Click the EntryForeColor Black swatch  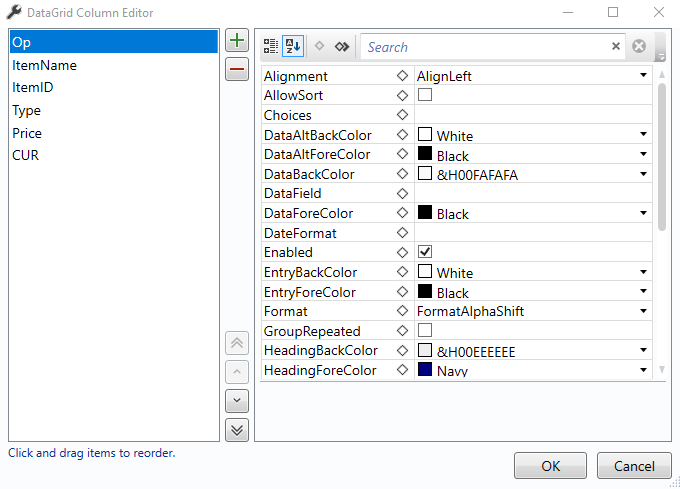point(425,291)
